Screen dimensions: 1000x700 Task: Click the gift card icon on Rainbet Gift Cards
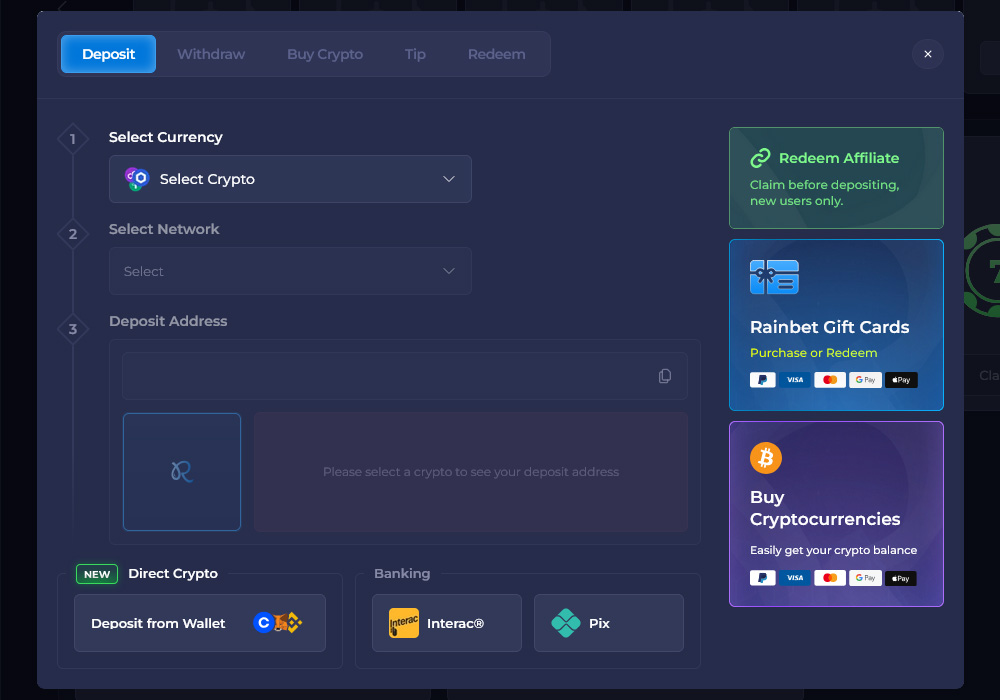(x=773, y=277)
